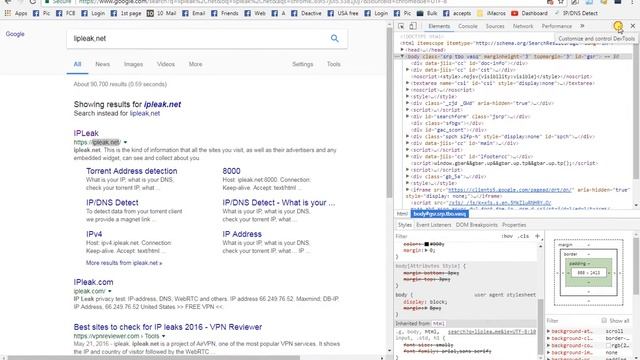Click More results from ipleak.net

pyautogui.click(x=124, y=263)
